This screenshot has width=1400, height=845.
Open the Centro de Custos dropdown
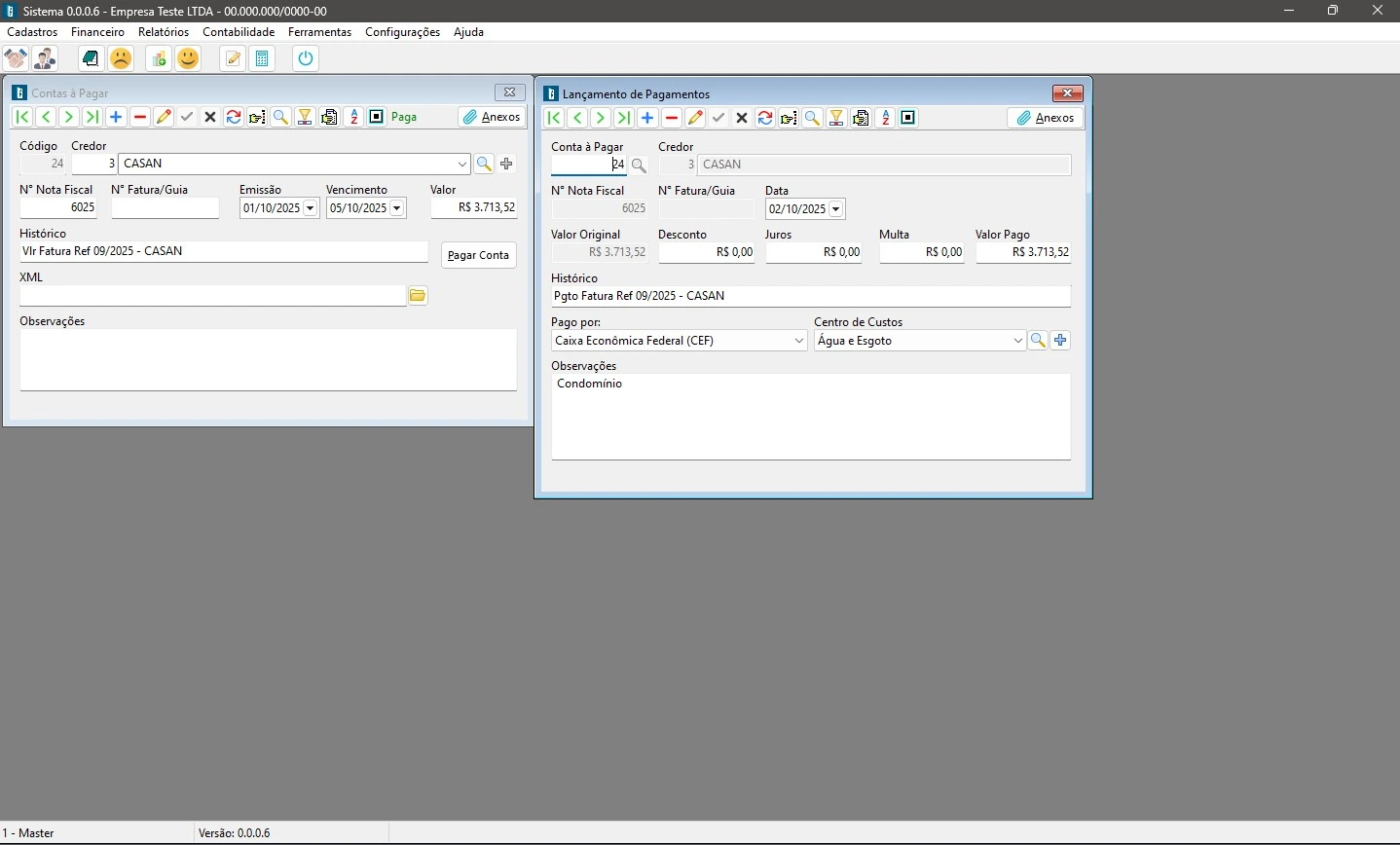[x=1018, y=342]
